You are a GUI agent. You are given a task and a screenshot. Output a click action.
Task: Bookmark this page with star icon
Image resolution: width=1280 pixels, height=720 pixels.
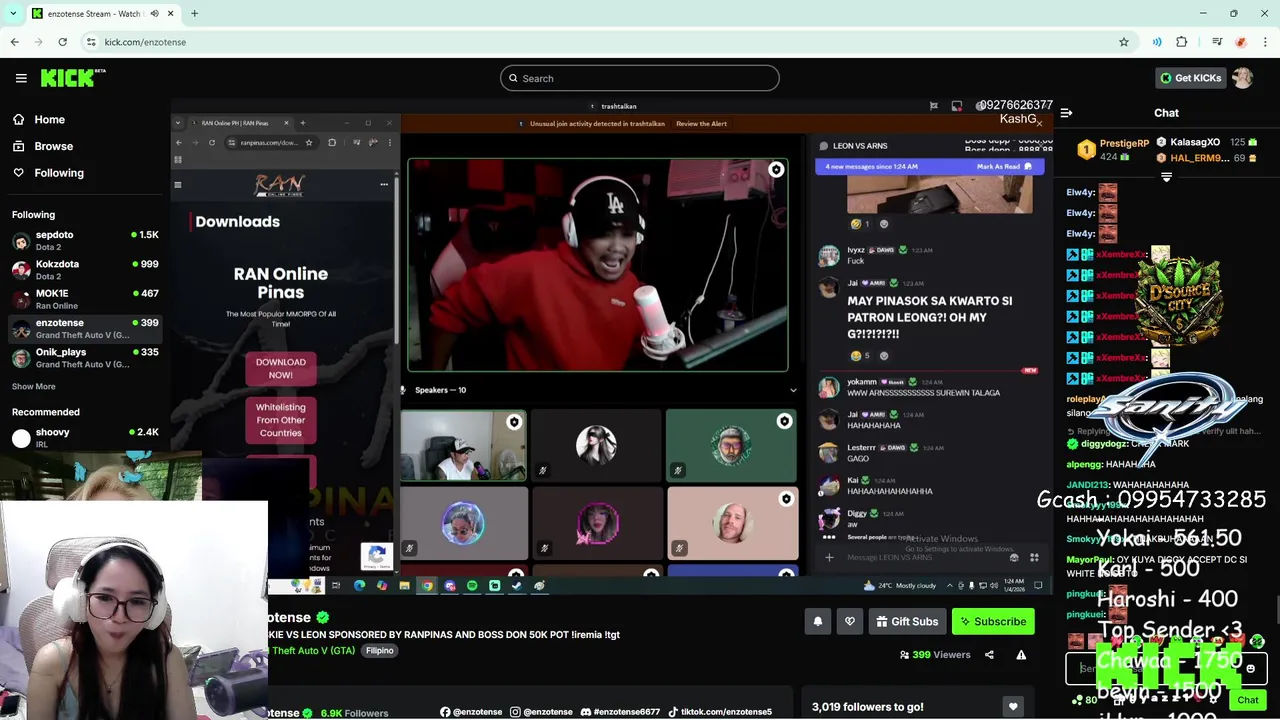pyautogui.click(x=1124, y=42)
